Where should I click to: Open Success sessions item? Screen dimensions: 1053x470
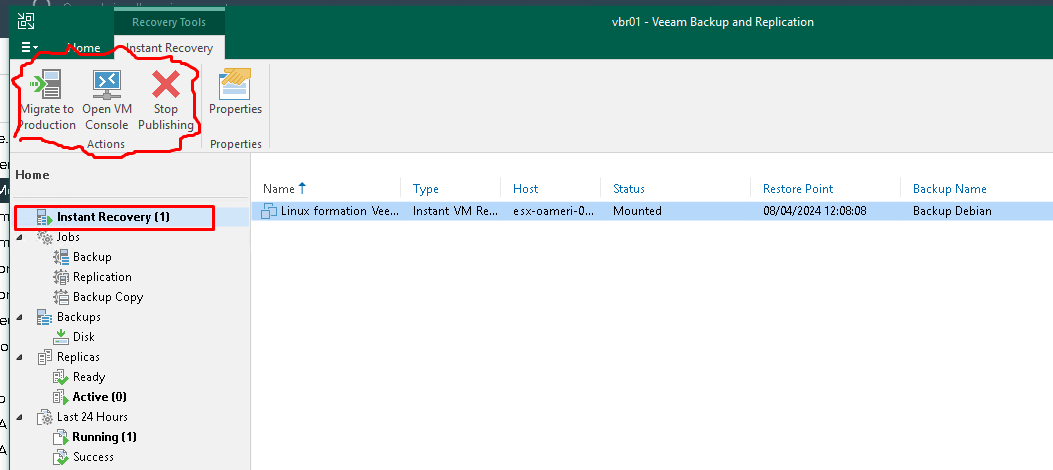93,457
